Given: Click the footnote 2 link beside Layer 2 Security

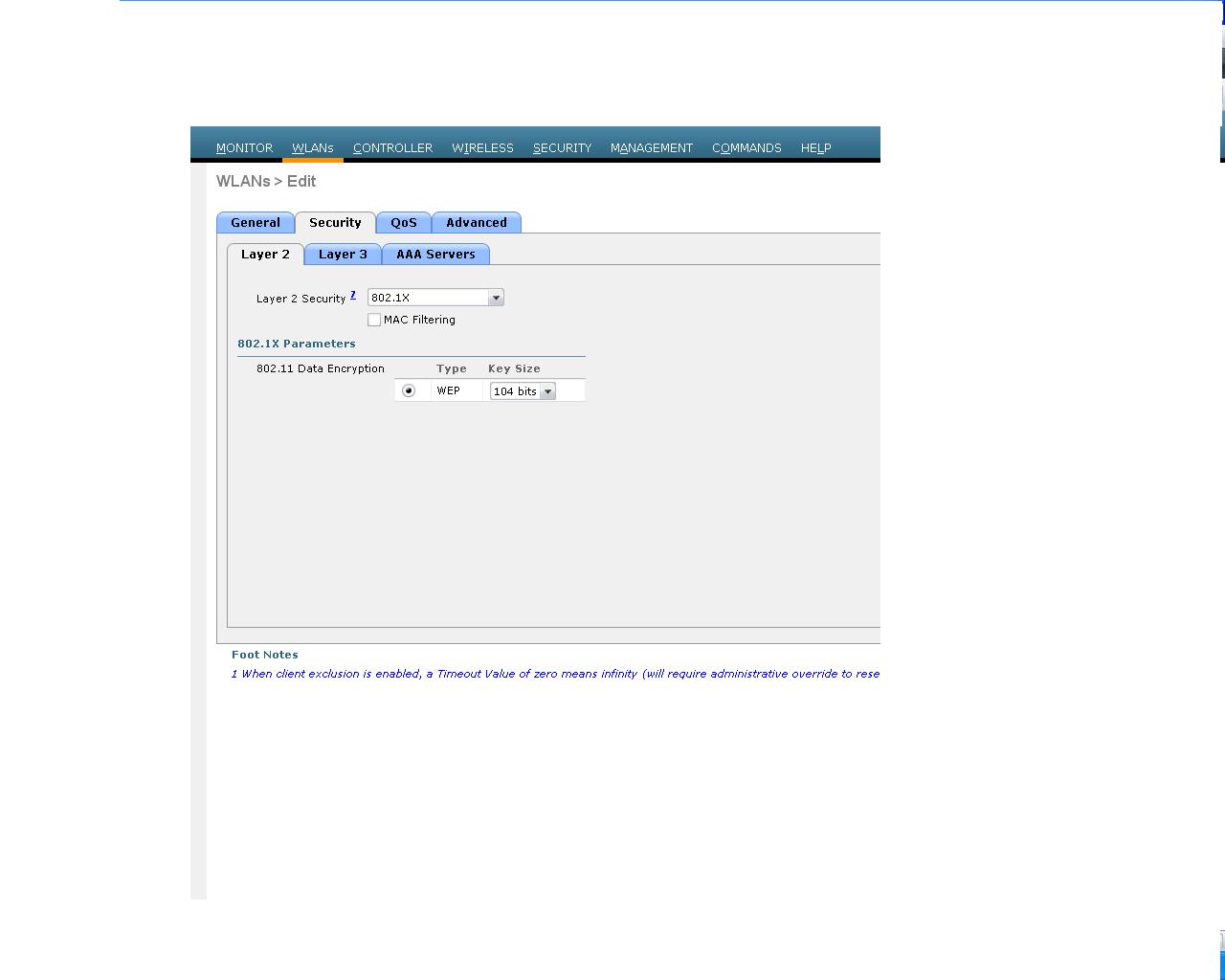Looking at the screenshot, I should [353, 295].
